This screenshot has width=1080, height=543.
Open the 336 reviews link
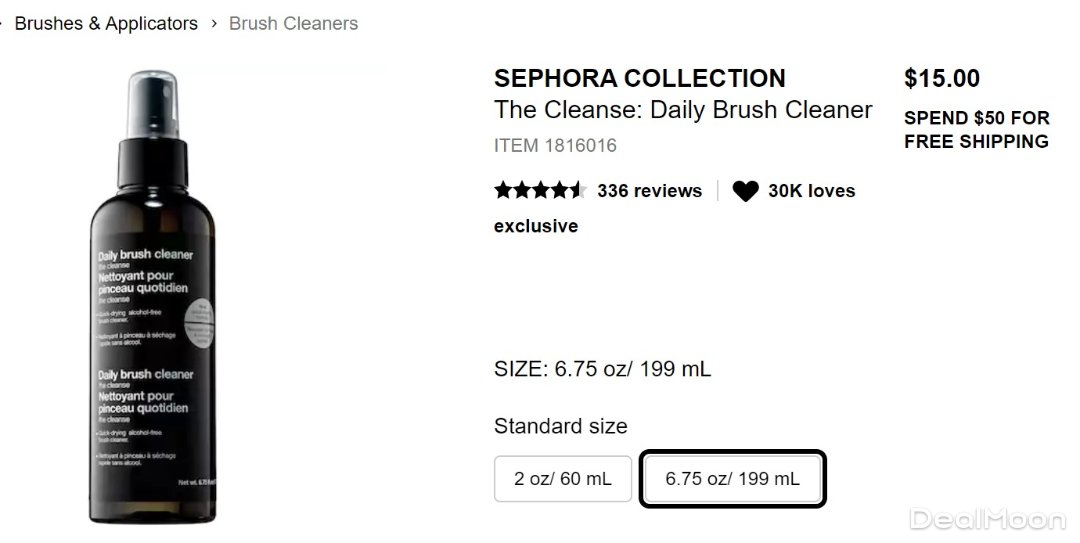(649, 191)
